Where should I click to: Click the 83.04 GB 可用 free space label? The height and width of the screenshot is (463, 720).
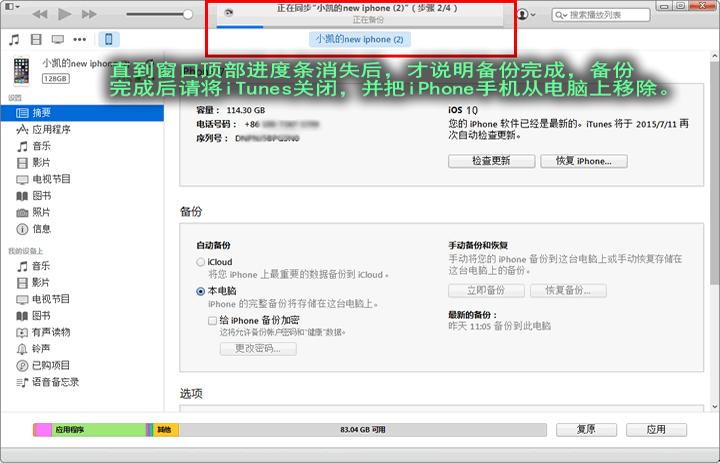[363, 430]
